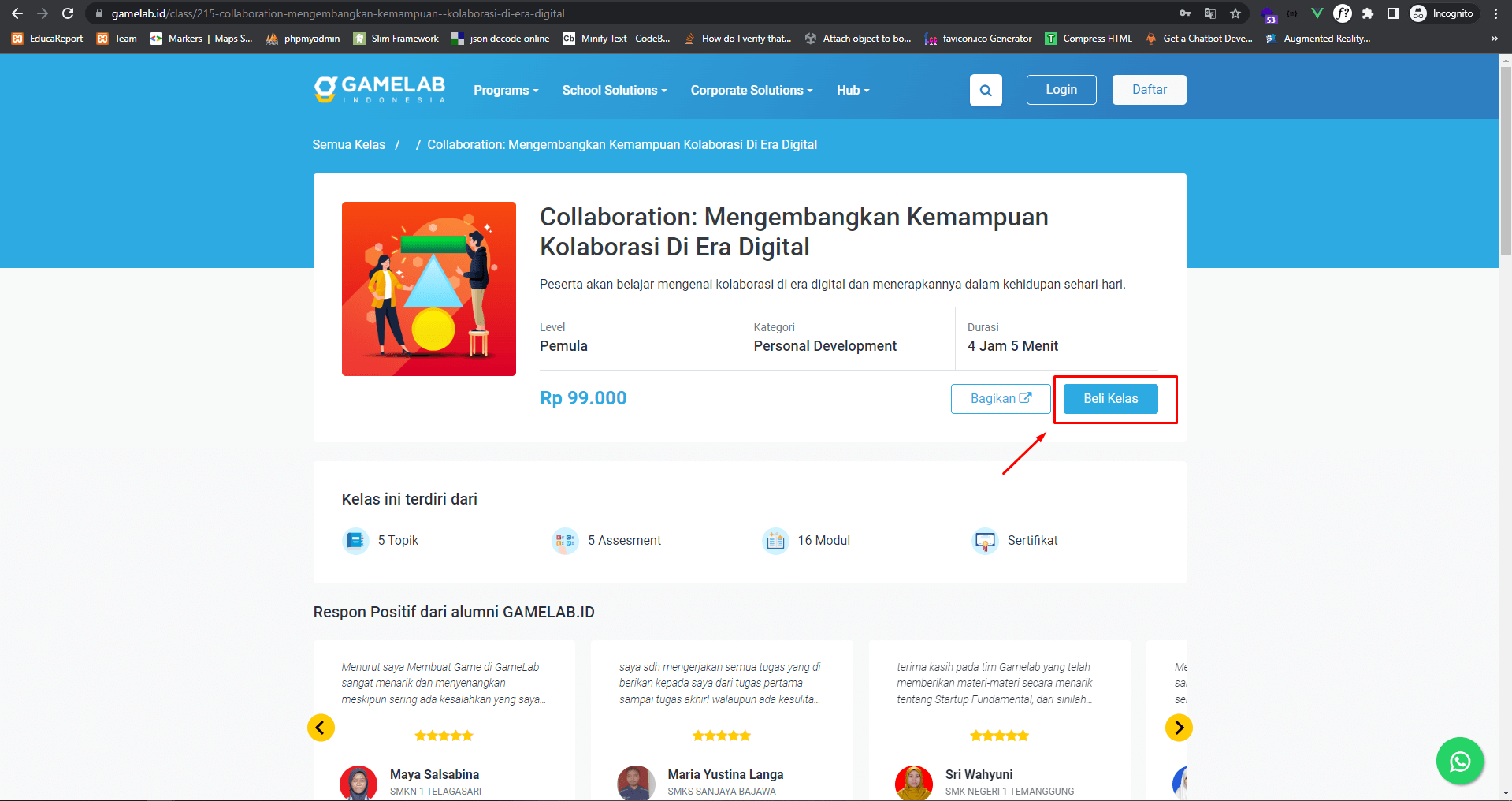
Task: Expand the Corporate Solutions dropdown
Action: 752,90
